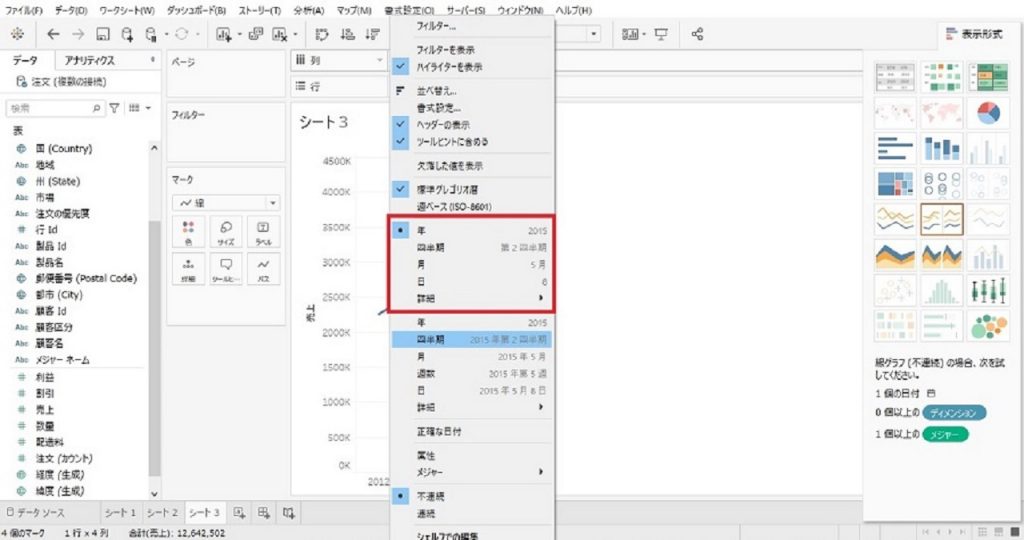Click the presentation mode icon
Viewport: 1024px width, 540px height.
pyautogui.click(x=661, y=34)
